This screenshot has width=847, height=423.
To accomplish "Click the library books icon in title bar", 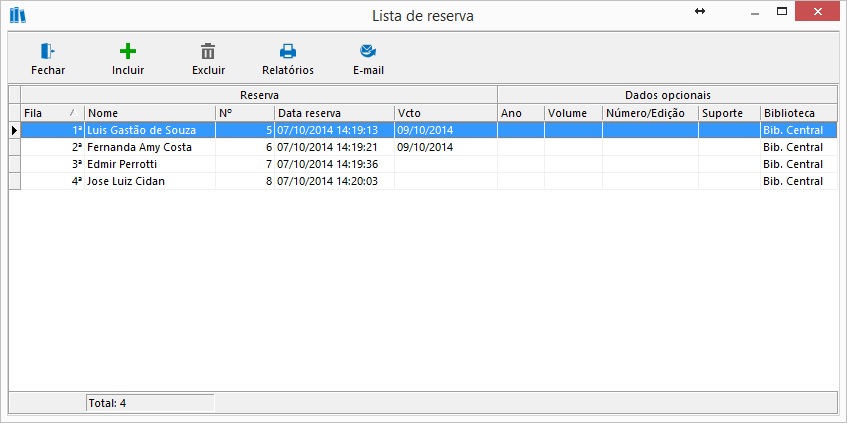I will [17, 15].
